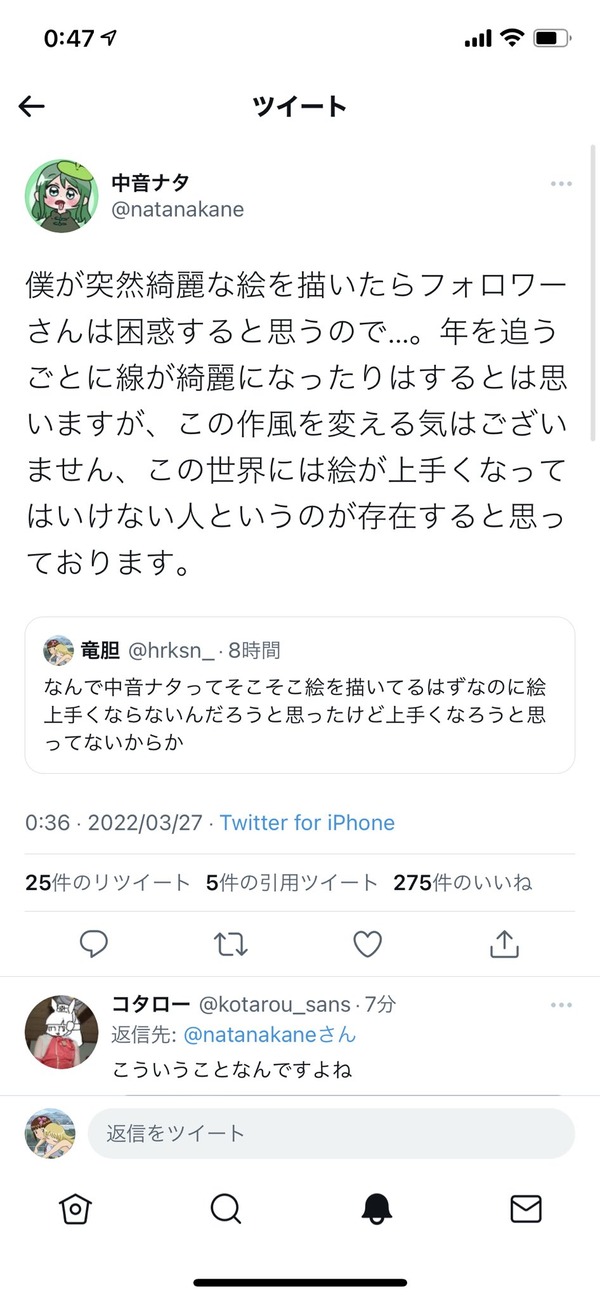Open the Search magnifier tab
The width and height of the screenshot is (600, 1299).
226,1208
